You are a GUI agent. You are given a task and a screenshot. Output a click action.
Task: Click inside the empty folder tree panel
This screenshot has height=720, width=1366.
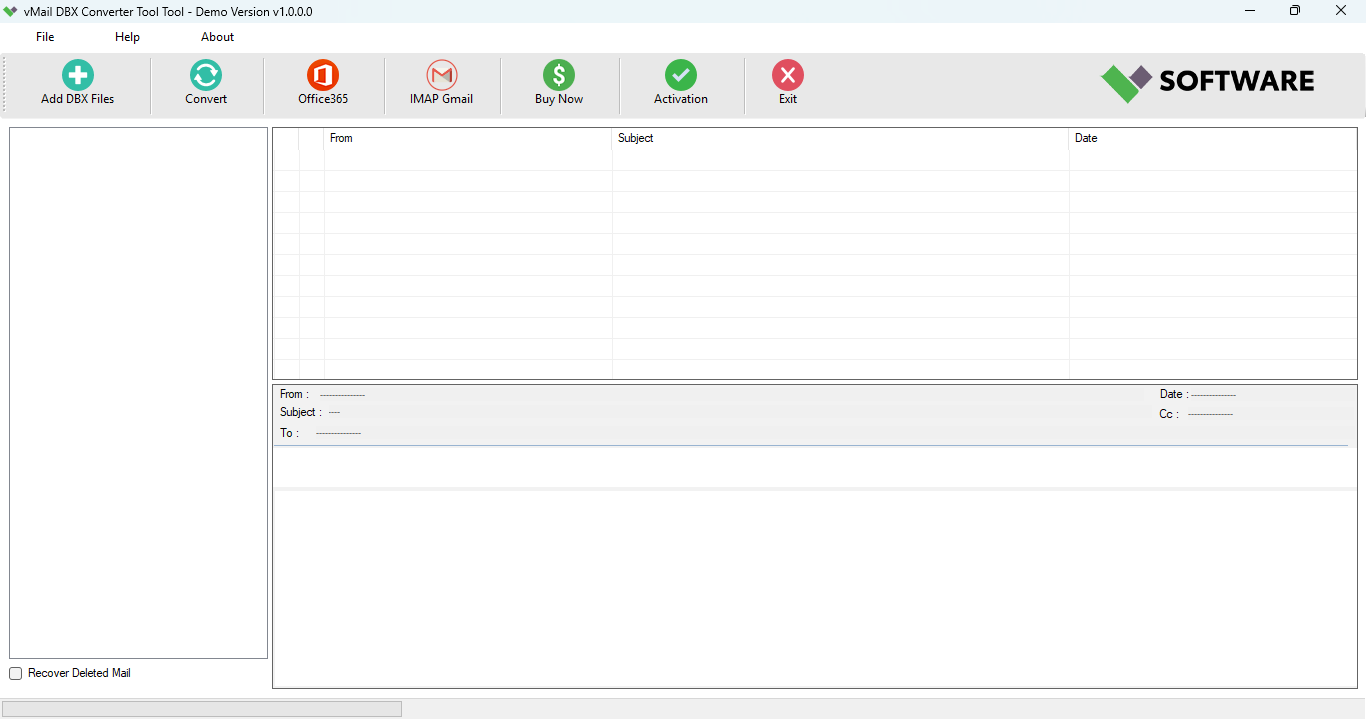click(138, 392)
